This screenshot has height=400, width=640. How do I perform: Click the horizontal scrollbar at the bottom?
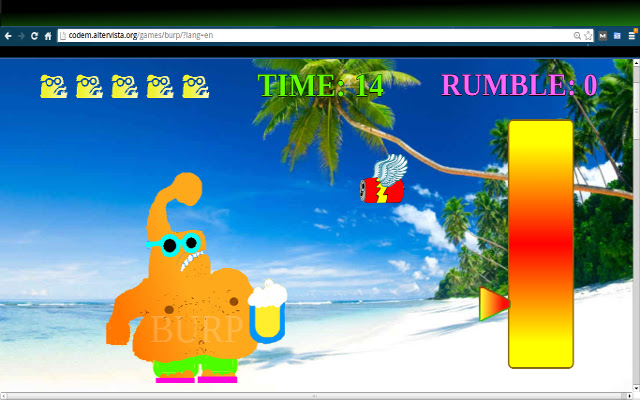tap(316, 396)
